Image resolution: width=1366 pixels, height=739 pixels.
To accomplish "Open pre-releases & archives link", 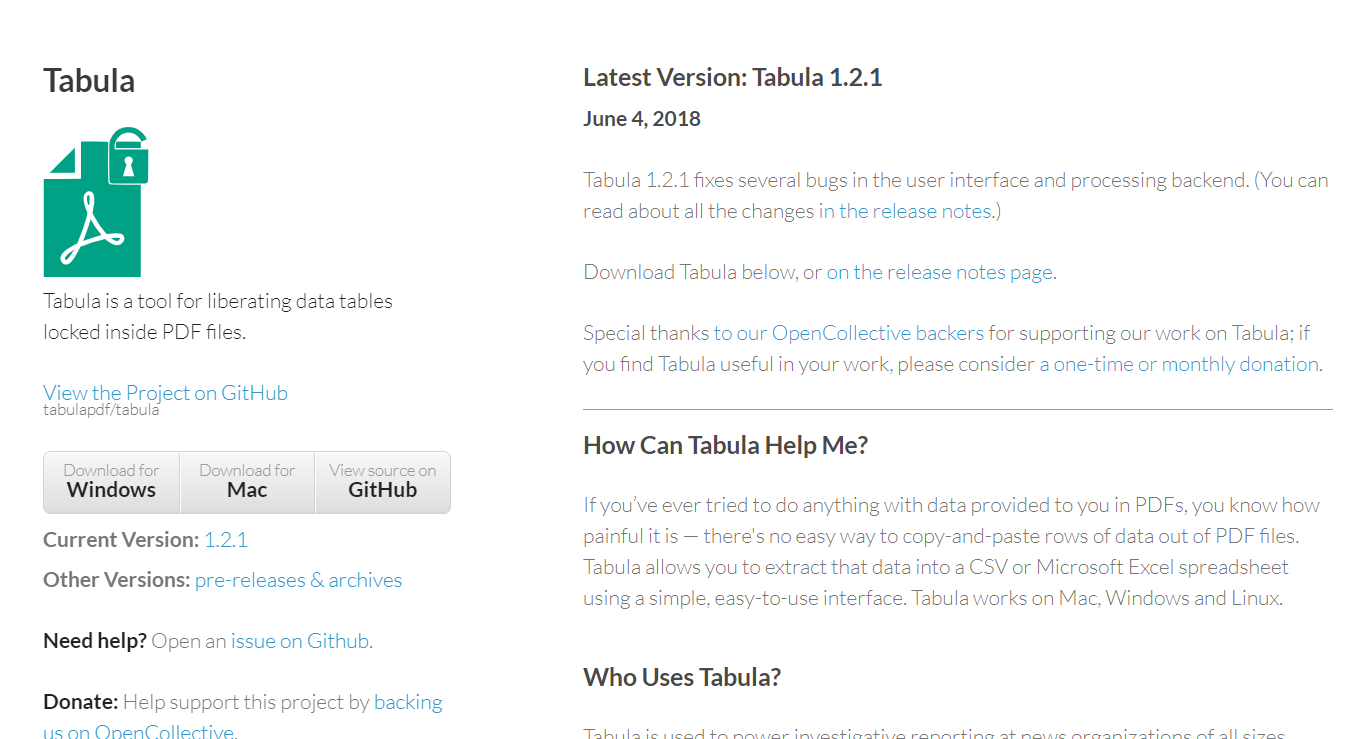I will pos(298,580).
